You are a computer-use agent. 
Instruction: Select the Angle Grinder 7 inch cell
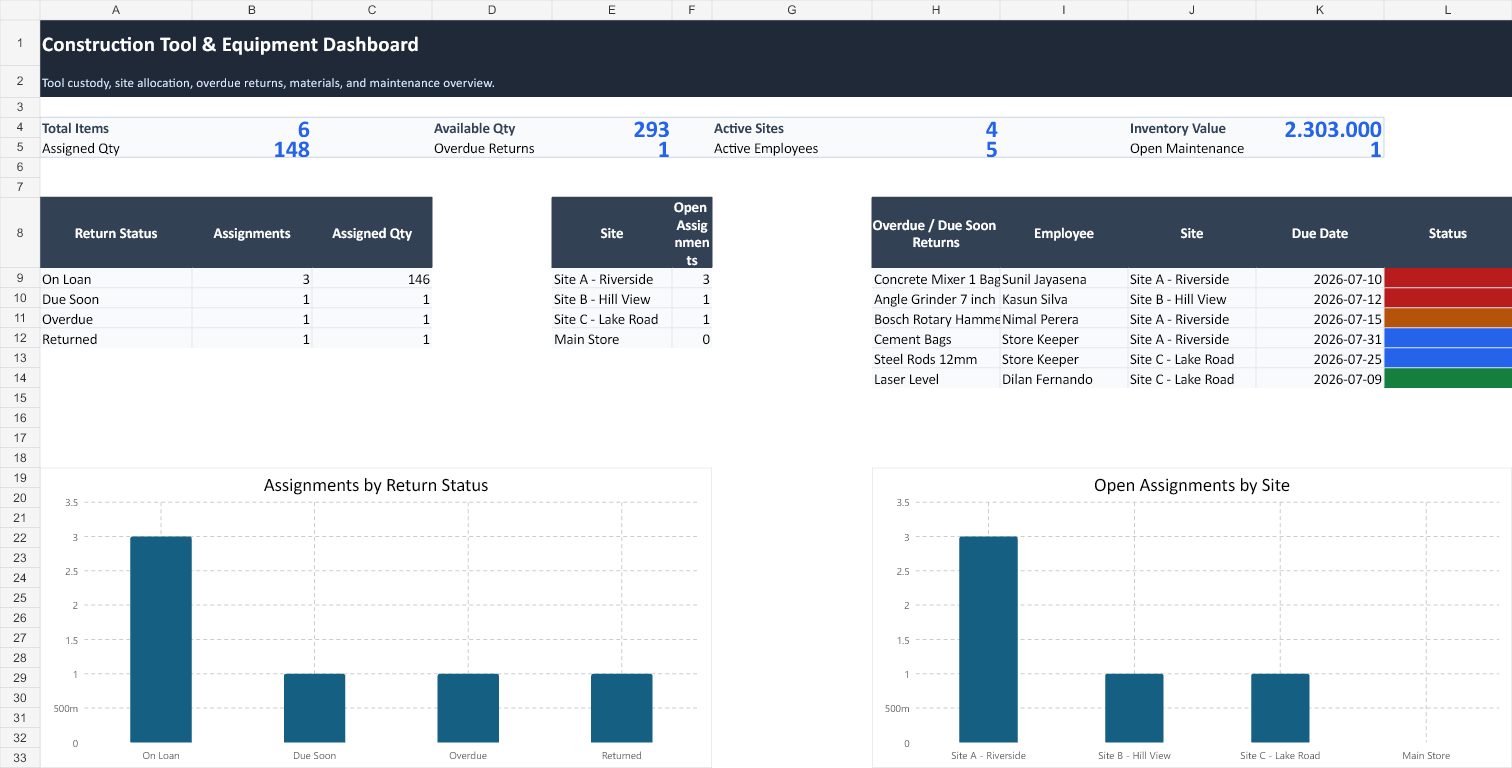coord(936,299)
